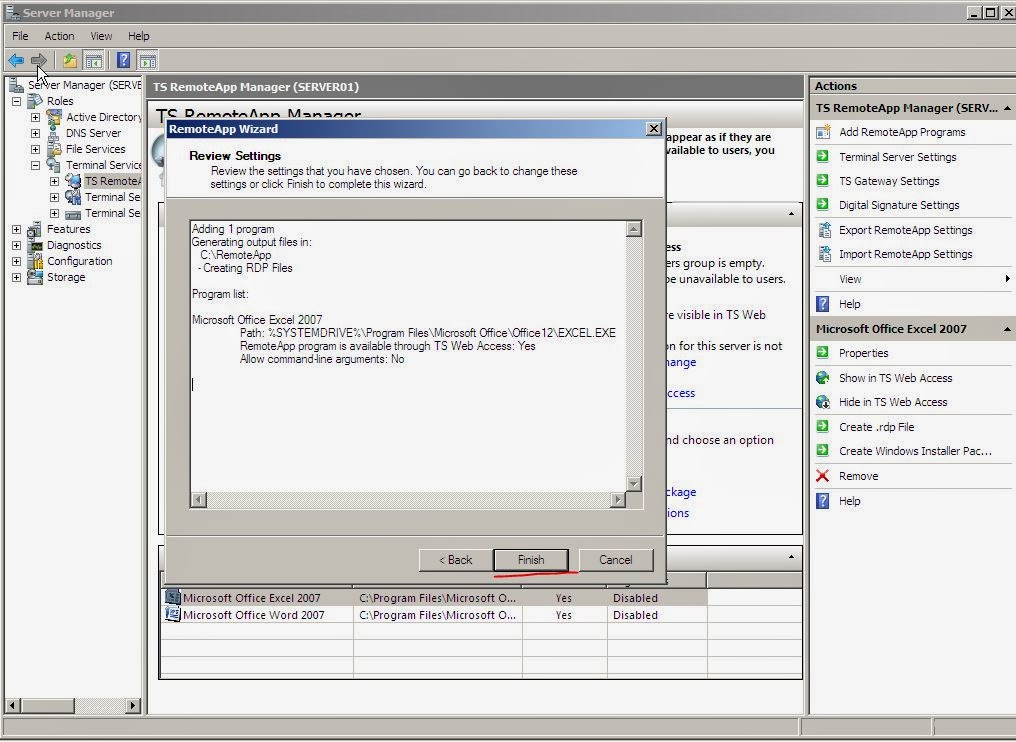Click Properties green arrow icon in Actions
Image resolution: width=1016 pixels, height=742 pixels.
tap(823, 353)
